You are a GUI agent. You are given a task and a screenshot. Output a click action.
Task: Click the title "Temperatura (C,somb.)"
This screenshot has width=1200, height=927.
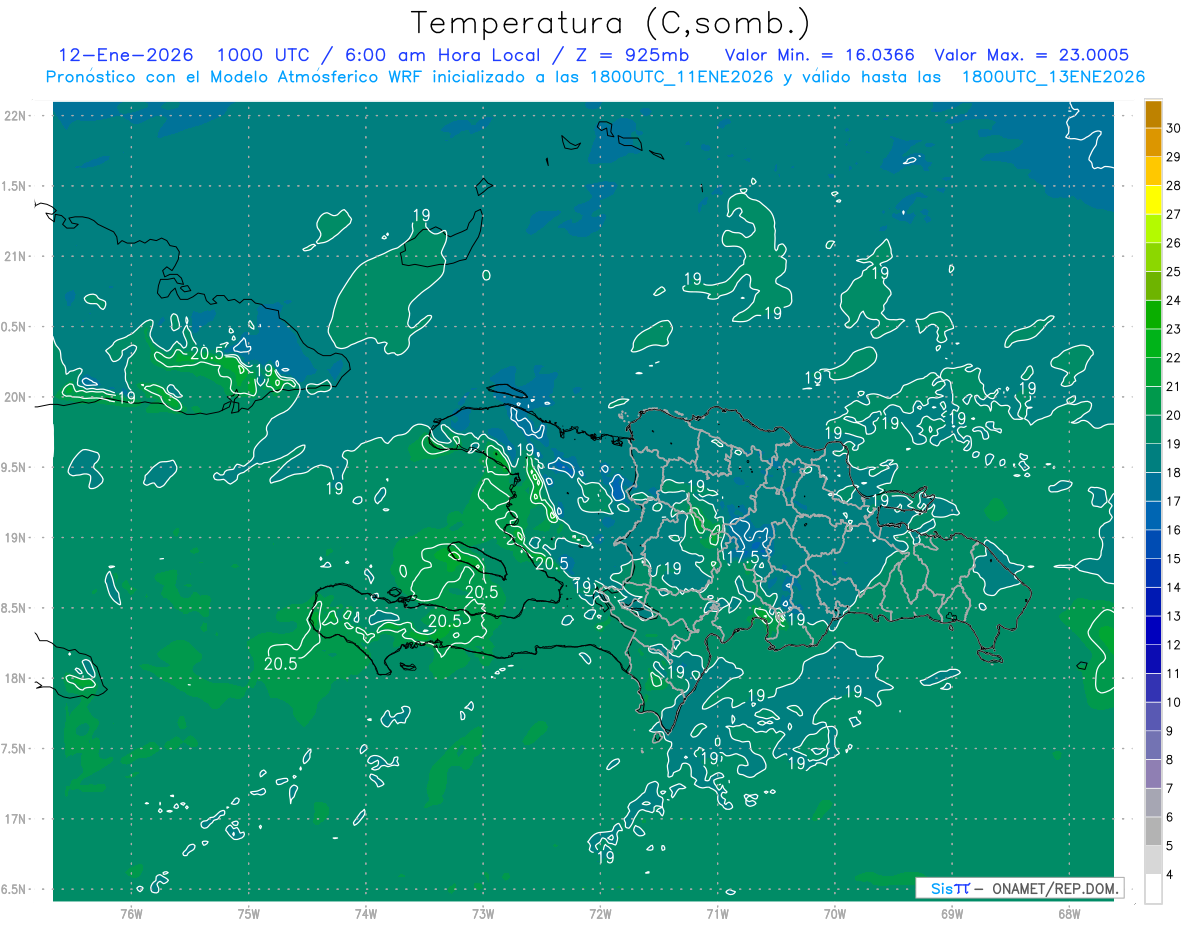[611, 23]
